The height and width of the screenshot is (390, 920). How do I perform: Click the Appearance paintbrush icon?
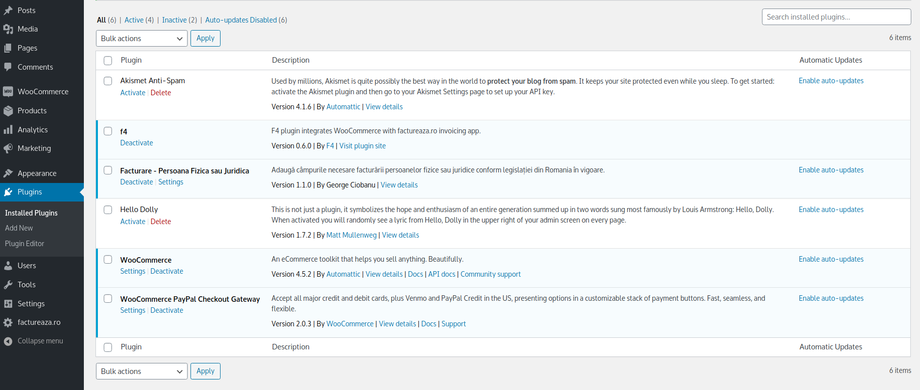coord(8,174)
